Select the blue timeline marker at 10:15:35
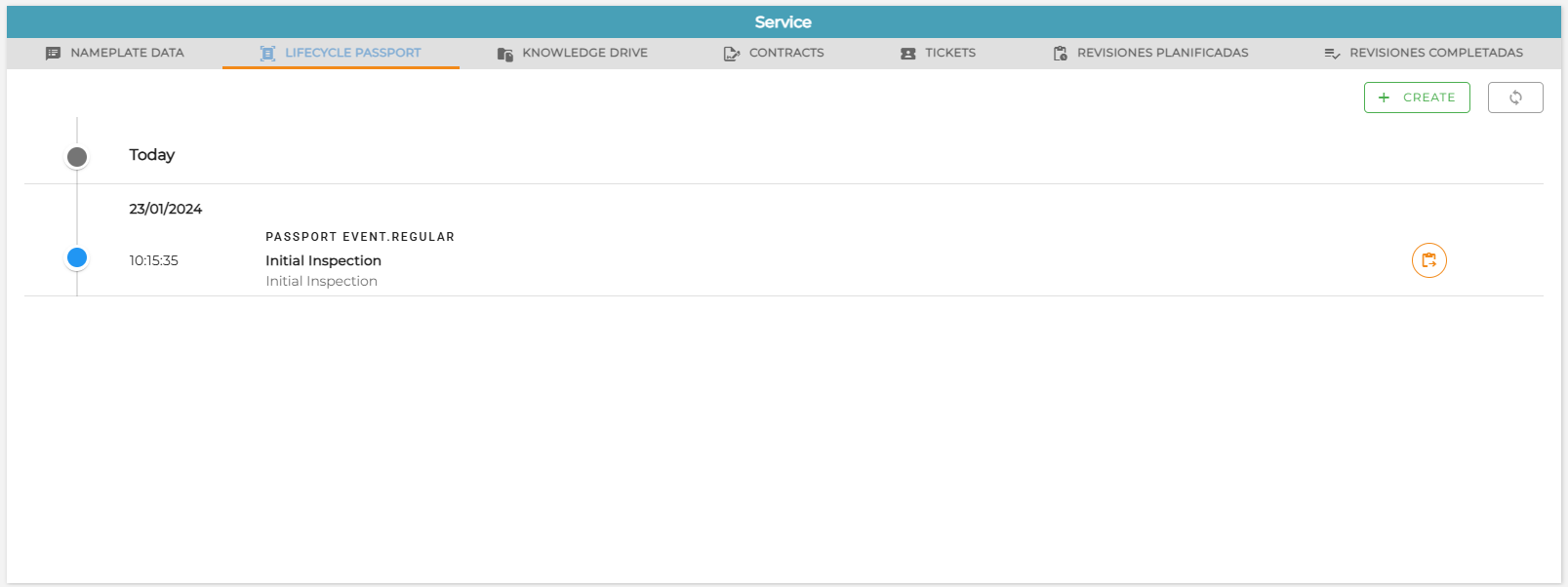This screenshot has width=1568, height=587. (x=77, y=257)
